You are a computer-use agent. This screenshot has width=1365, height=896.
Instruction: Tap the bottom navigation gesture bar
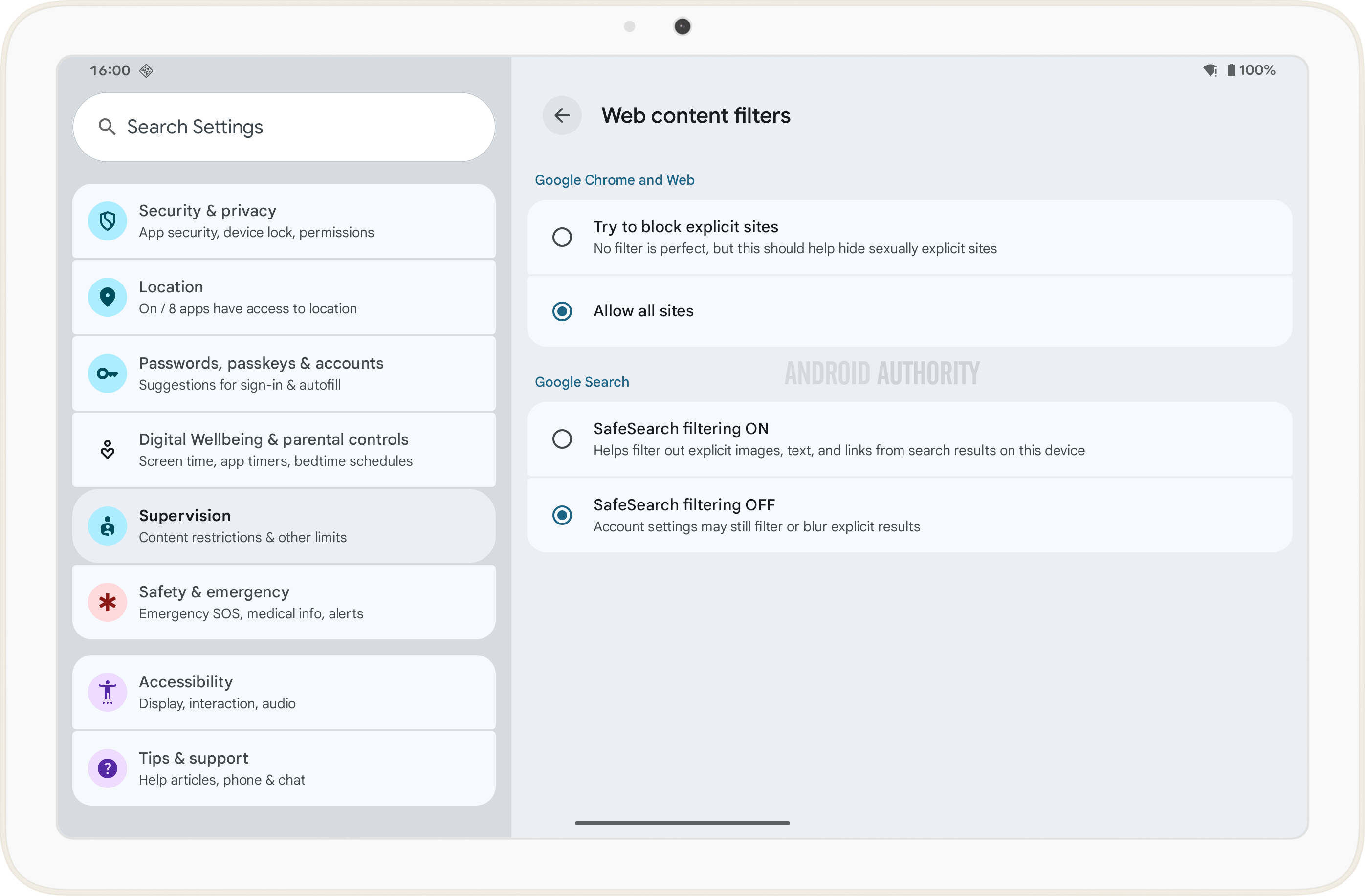[x=682, y=823]
